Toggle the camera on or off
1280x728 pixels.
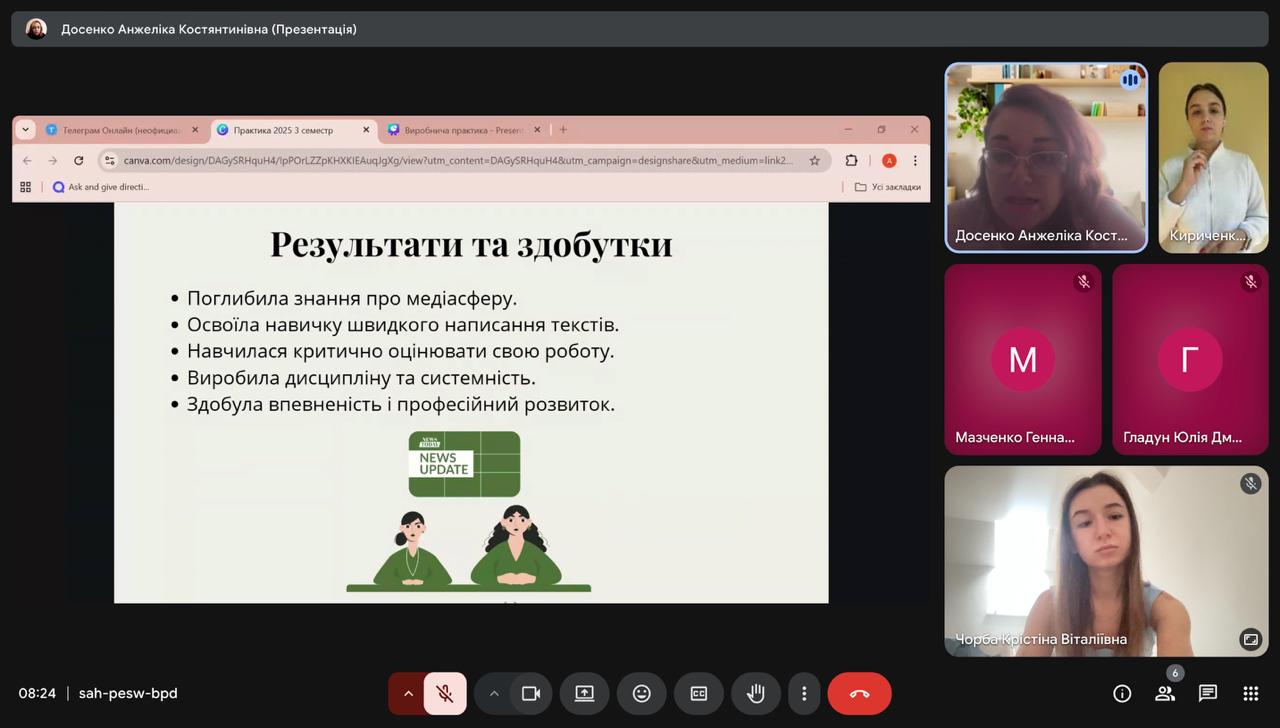531,693
